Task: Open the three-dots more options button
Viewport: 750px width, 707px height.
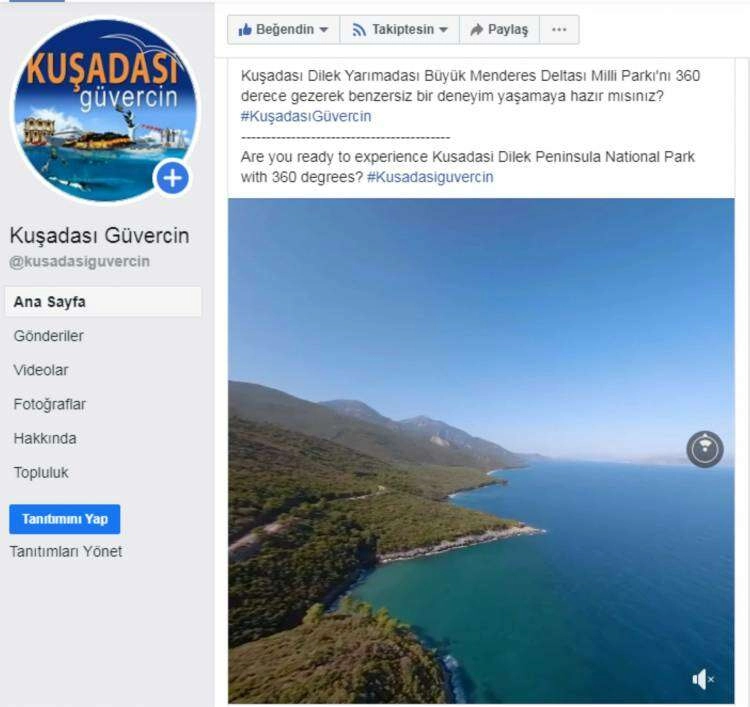Action: point(559,30)
